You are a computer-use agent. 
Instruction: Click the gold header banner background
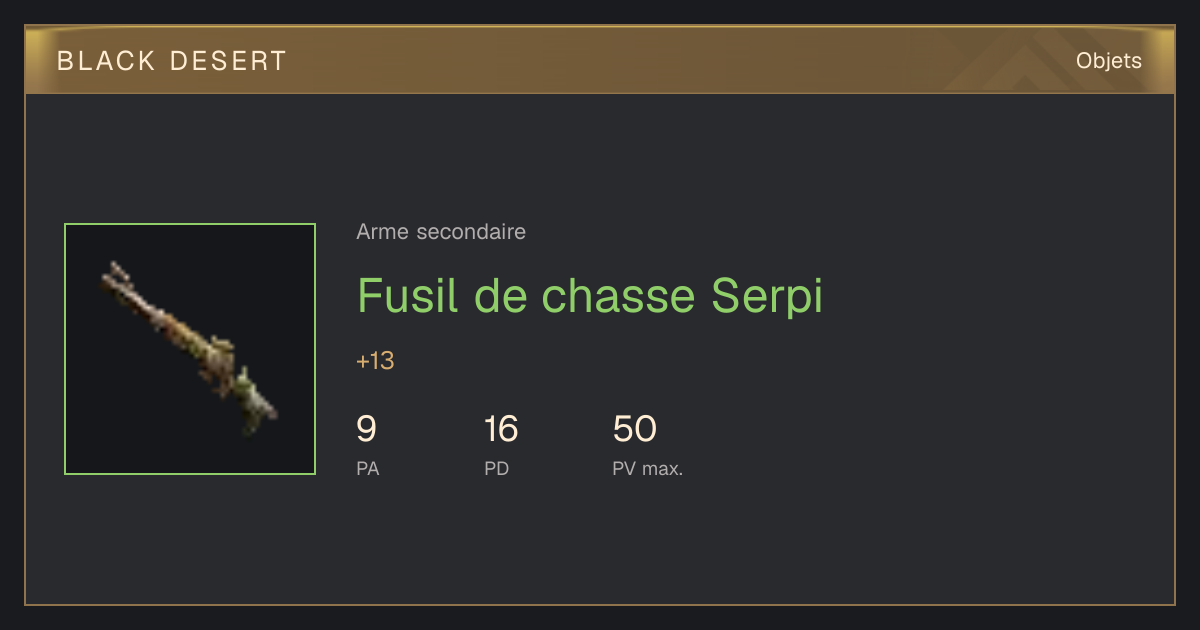pyautogui.click(x=600, y=60)
